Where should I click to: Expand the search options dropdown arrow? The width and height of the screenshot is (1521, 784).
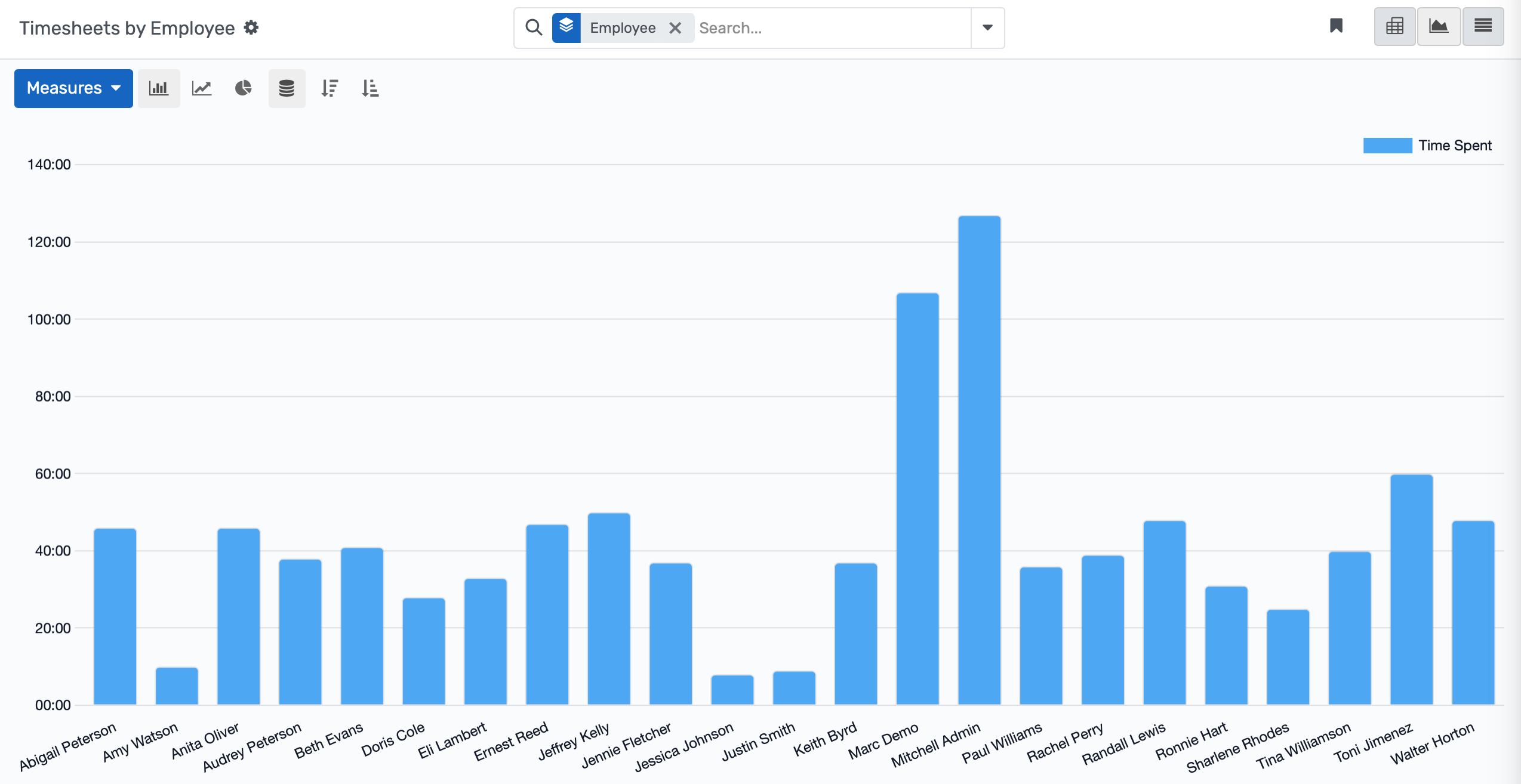click(x=987, y=27)
